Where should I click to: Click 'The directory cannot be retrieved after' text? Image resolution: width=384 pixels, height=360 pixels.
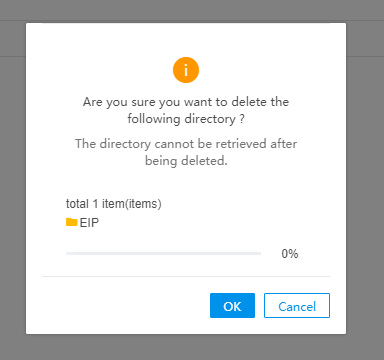click(x=186, y=144)
